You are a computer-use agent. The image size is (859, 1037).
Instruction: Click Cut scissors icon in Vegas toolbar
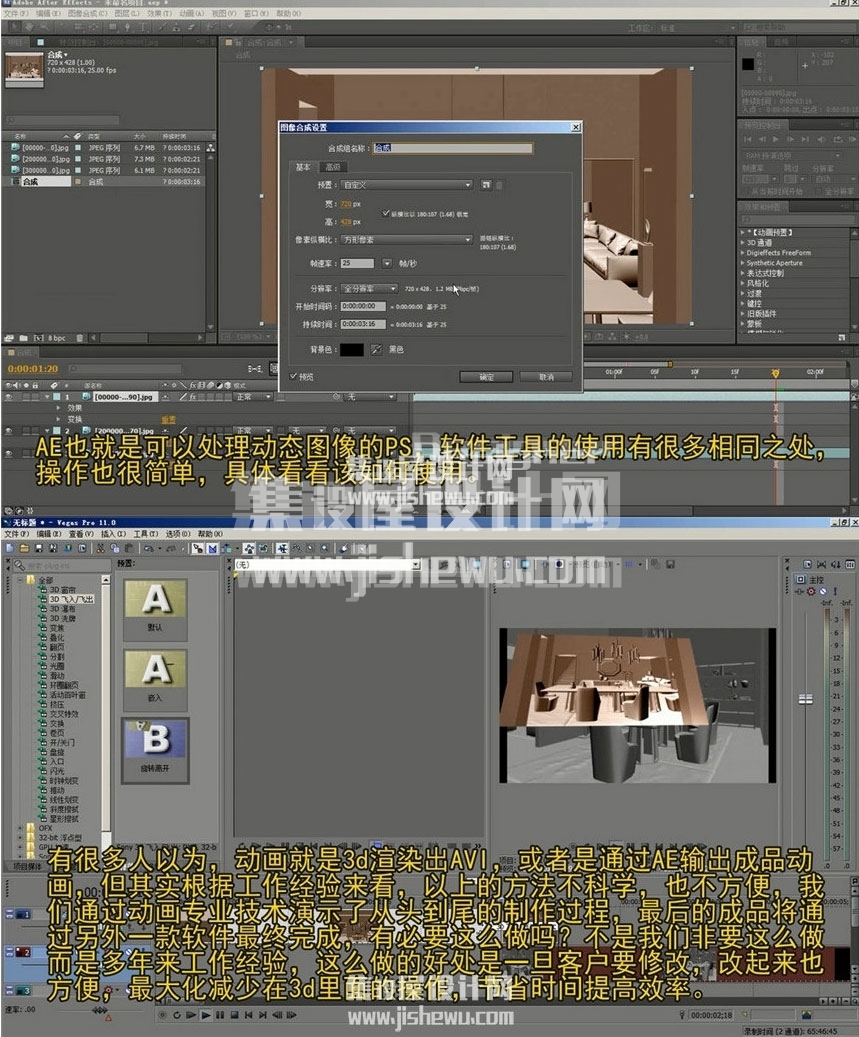tap(101, 548)
